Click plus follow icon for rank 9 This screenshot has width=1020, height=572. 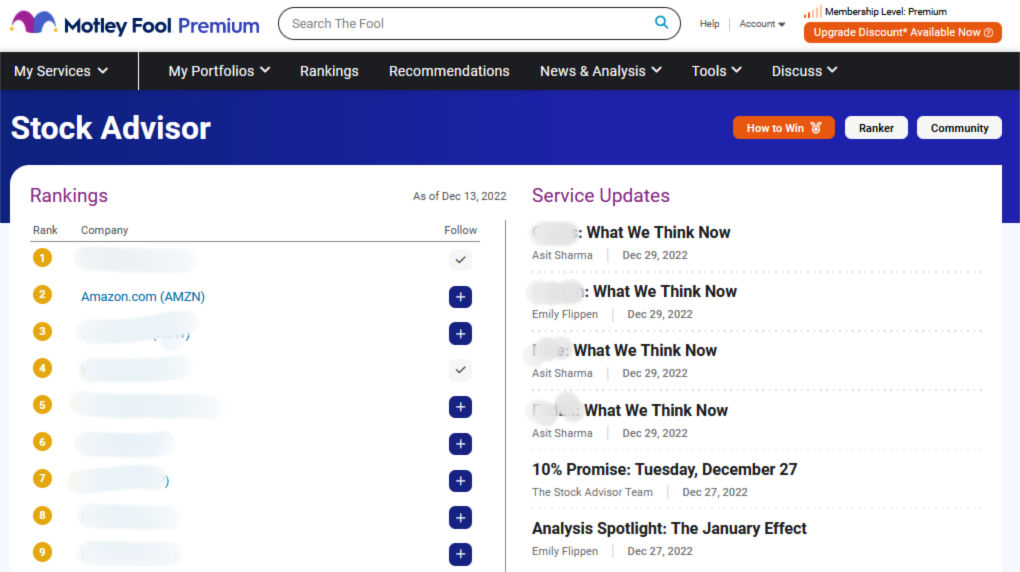460,554
